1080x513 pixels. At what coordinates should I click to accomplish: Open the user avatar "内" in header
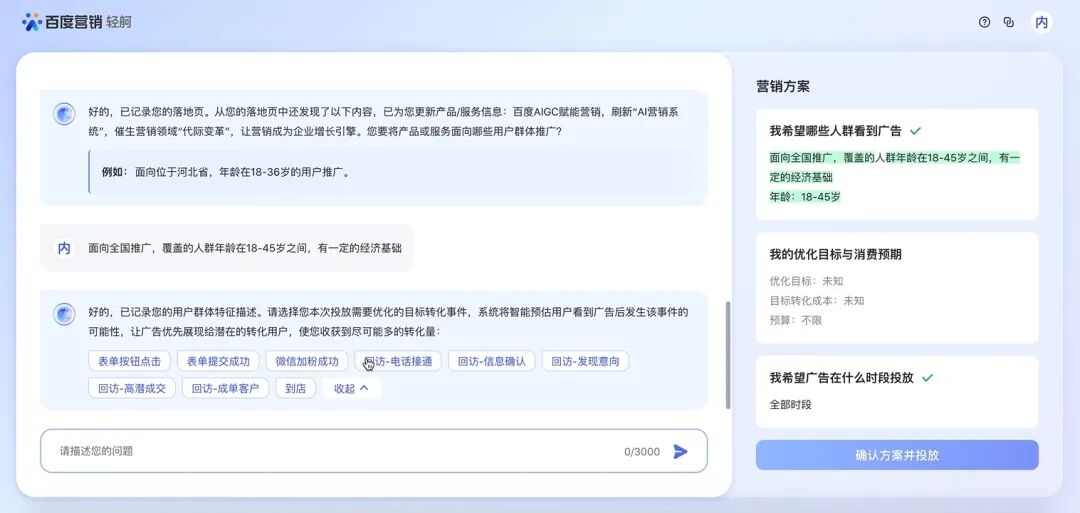pos(1041,22)
